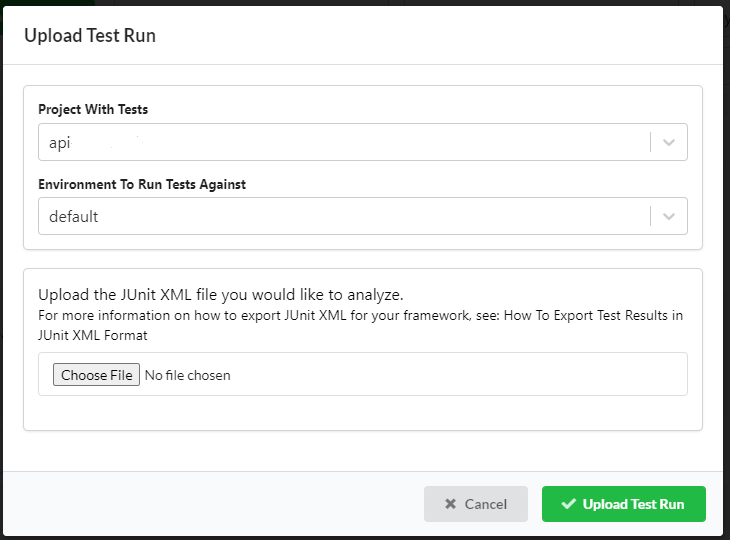This screenshot has height=540, width=730.
Task: Click the No file chosen text
Action: [188, 375]
